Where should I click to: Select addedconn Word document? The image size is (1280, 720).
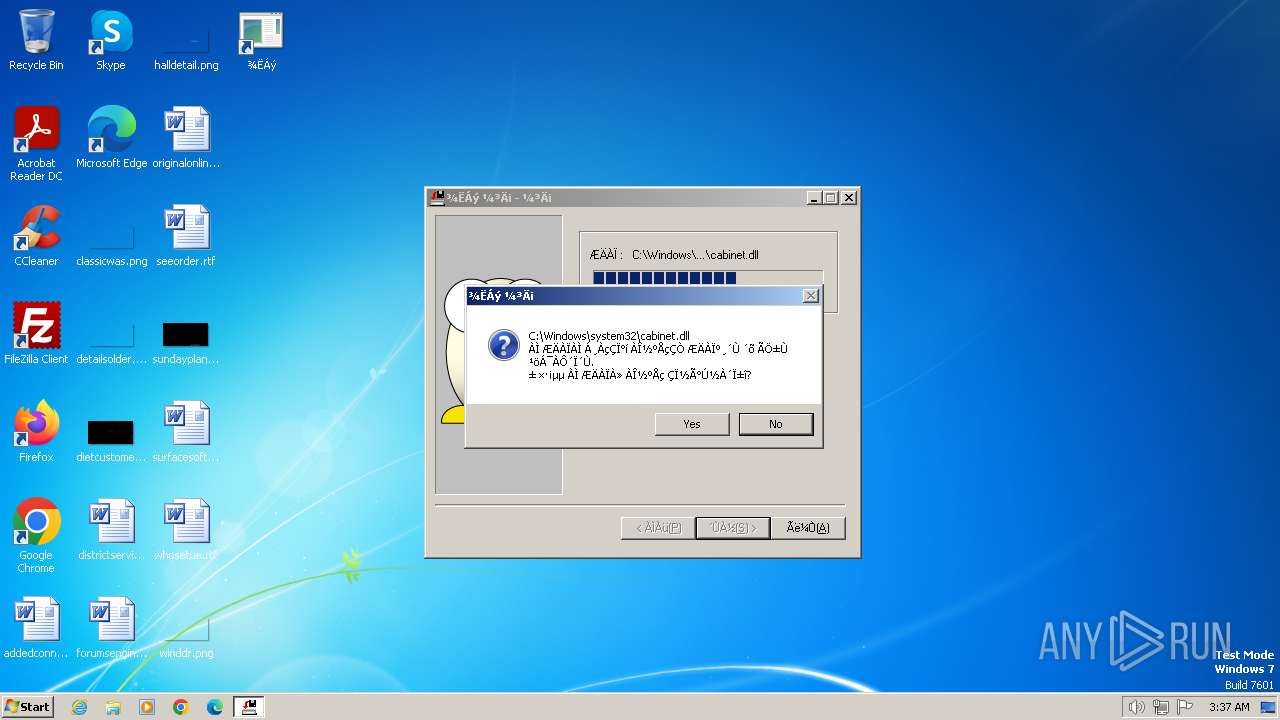pos(36,628)
